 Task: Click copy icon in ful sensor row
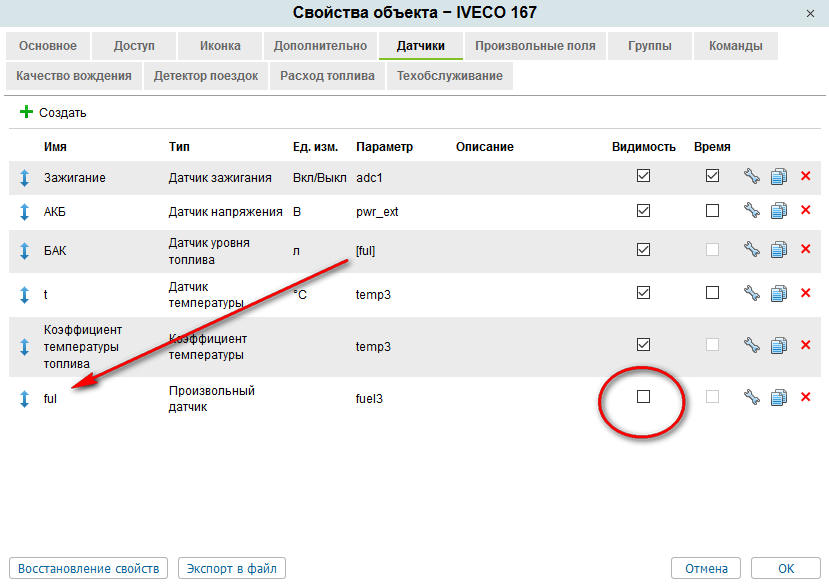click(x=779, y=397)
